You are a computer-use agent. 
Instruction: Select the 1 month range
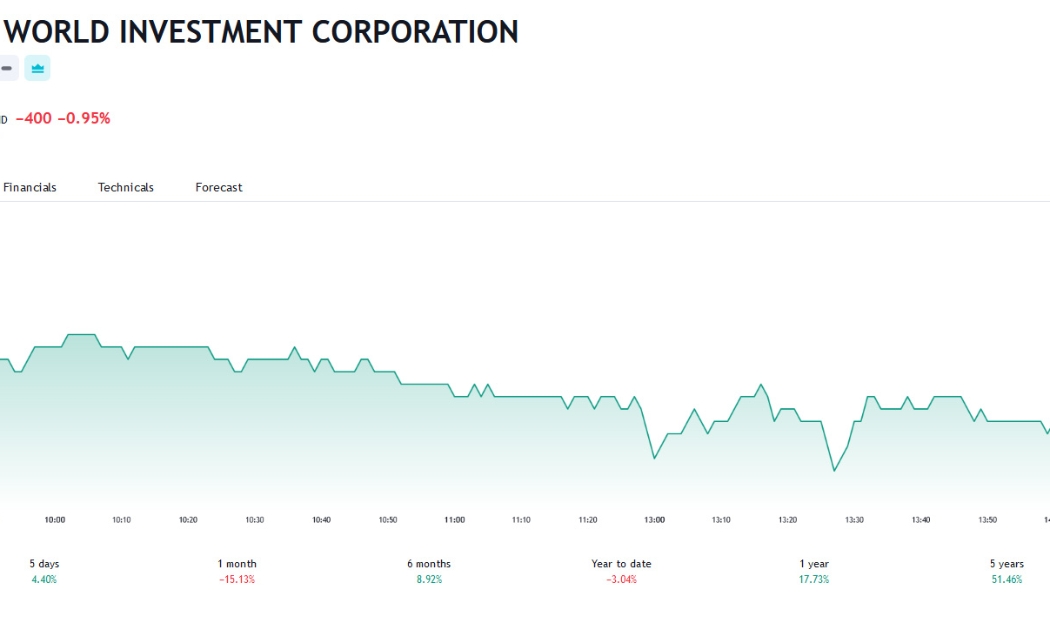(x=237, y=571)
